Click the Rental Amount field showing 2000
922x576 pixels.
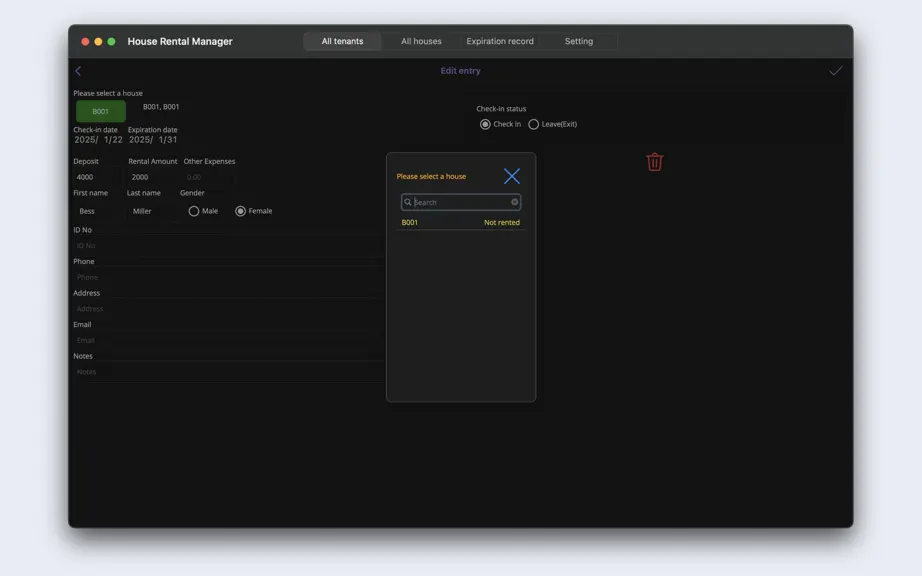tap(152, 177)
